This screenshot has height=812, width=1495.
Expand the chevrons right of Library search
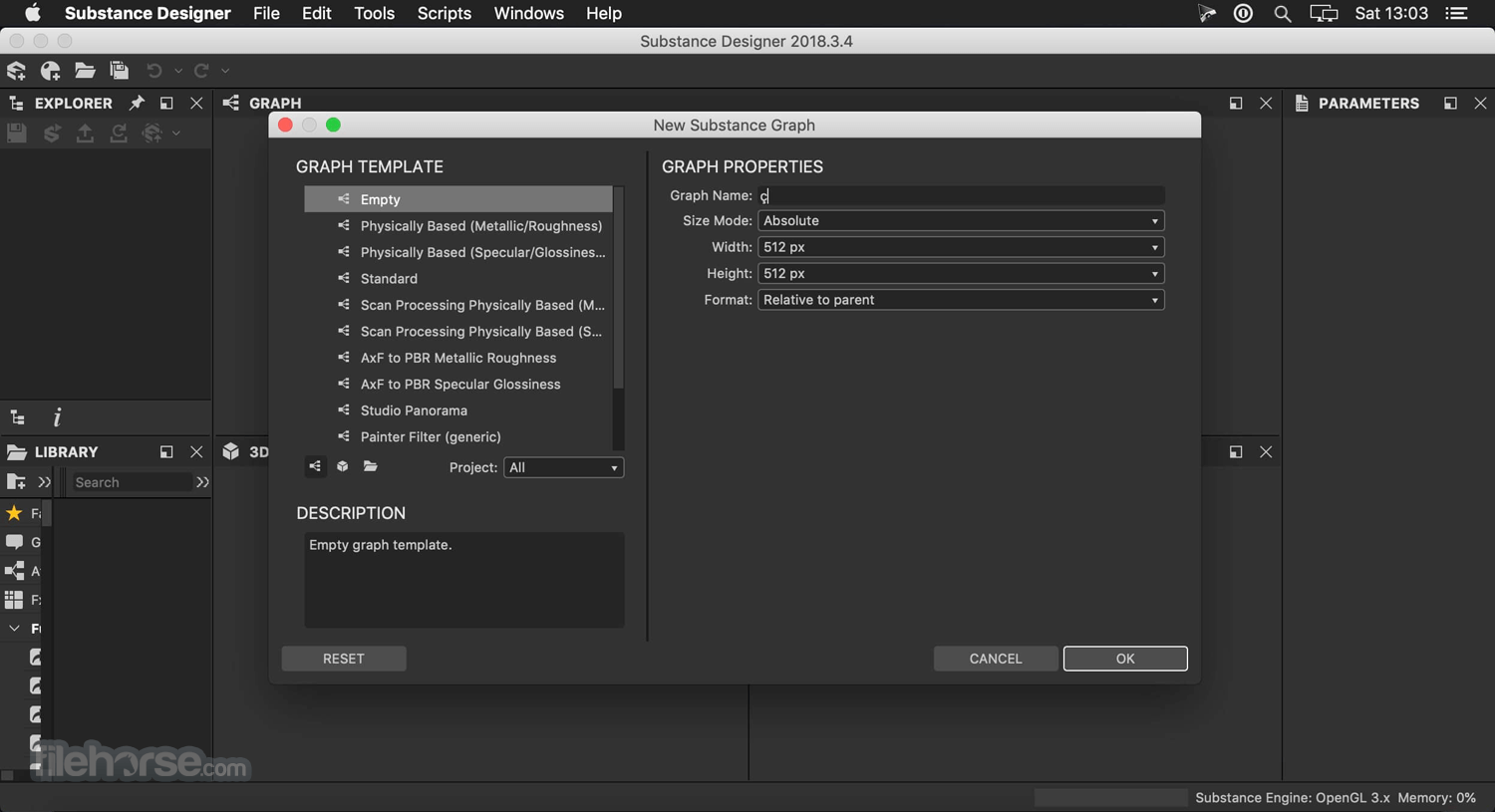(202, 482)
